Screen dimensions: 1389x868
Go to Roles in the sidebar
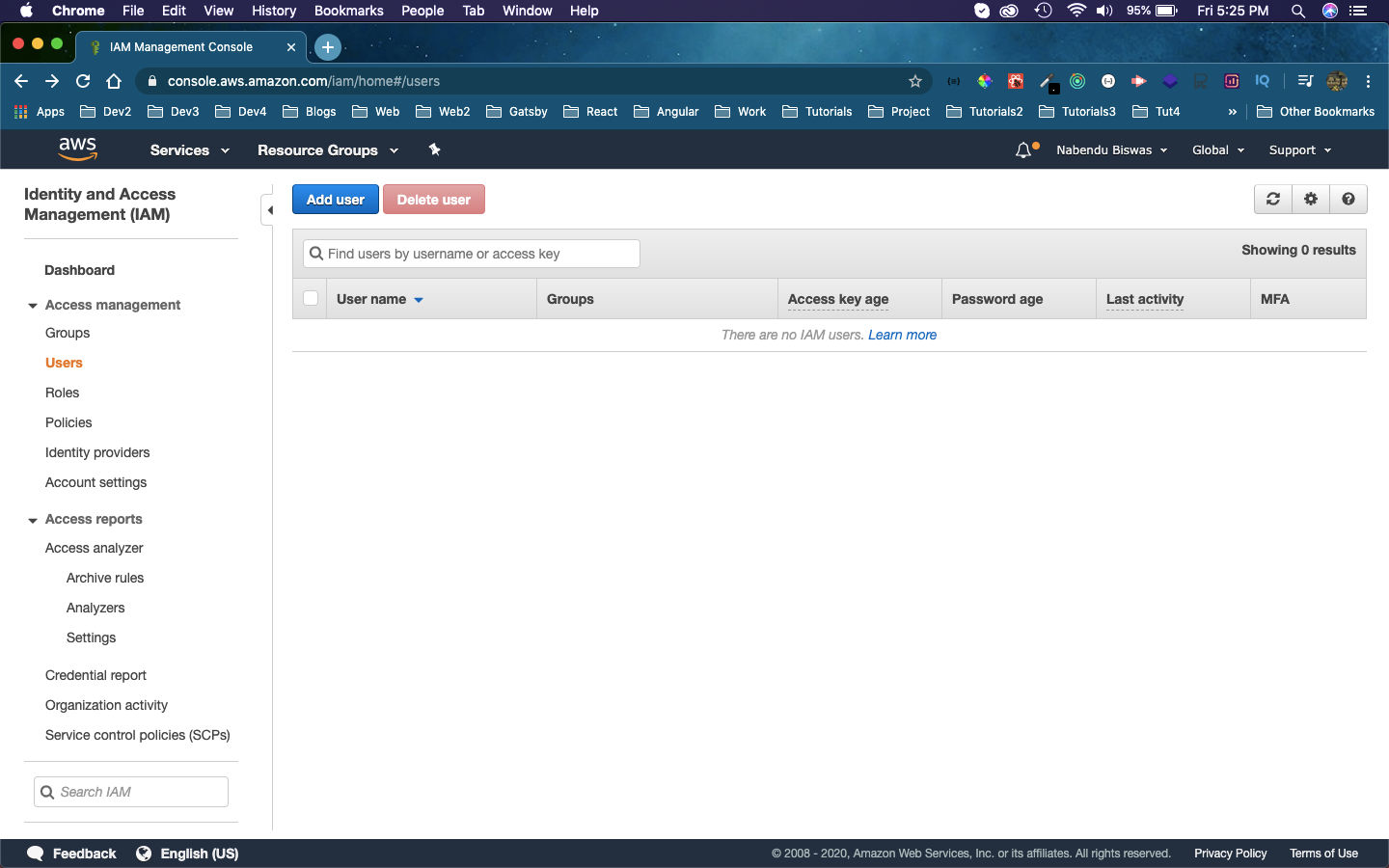click(x=62, y=393)
